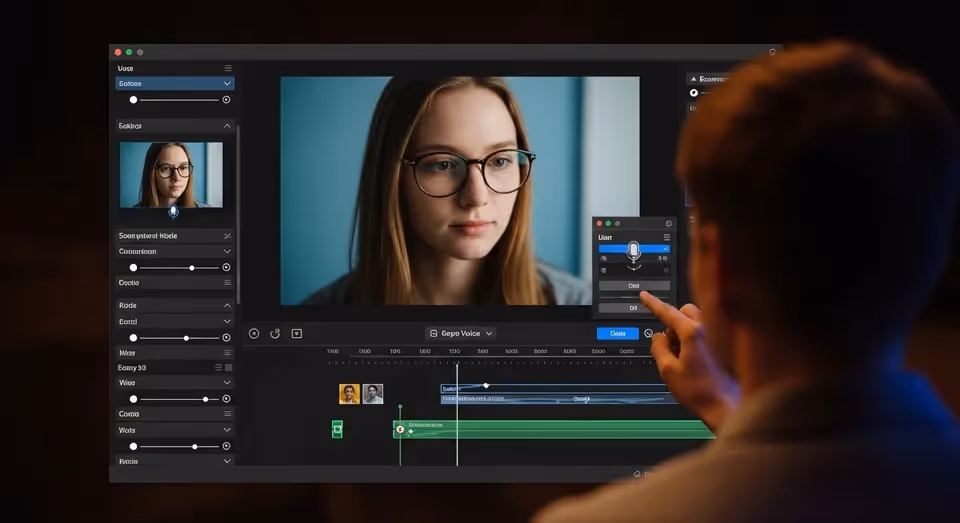The height and width of the screenshot is (523, 960).
Task: Open the menu icon on Coroa row
Action: tap(227, 414)
